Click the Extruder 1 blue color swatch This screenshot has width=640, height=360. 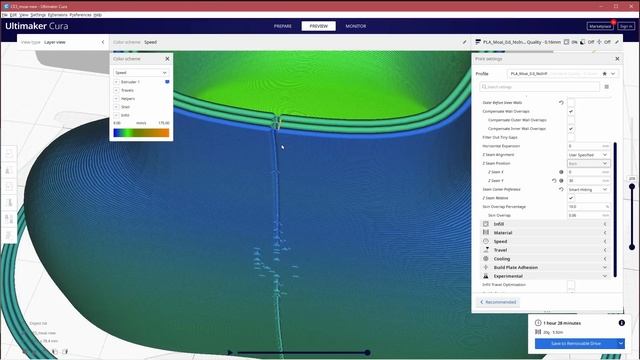tap(167, 82)
